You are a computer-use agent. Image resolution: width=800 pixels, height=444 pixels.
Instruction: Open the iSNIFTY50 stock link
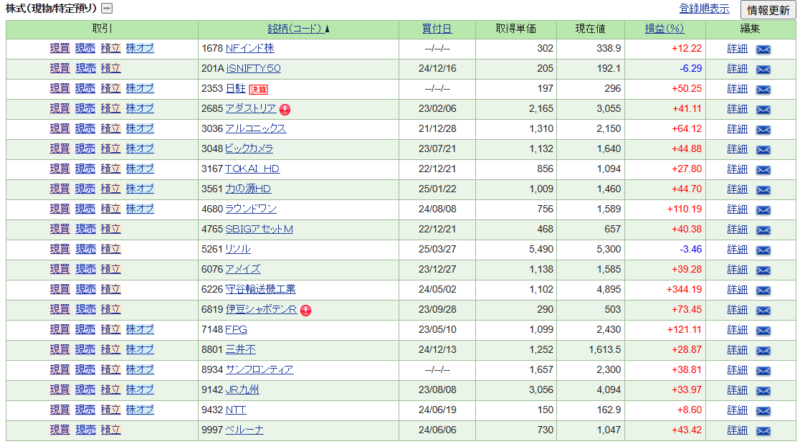253,68
